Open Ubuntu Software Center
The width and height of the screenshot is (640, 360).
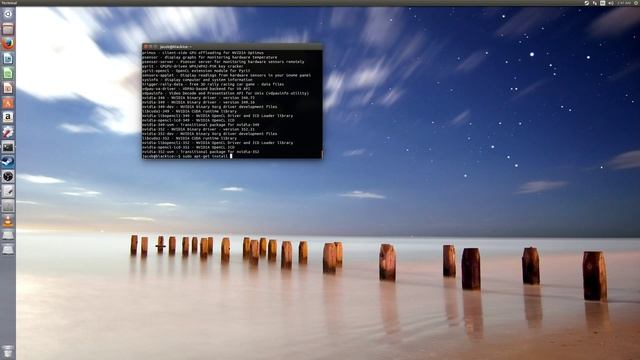click(8, 102)
